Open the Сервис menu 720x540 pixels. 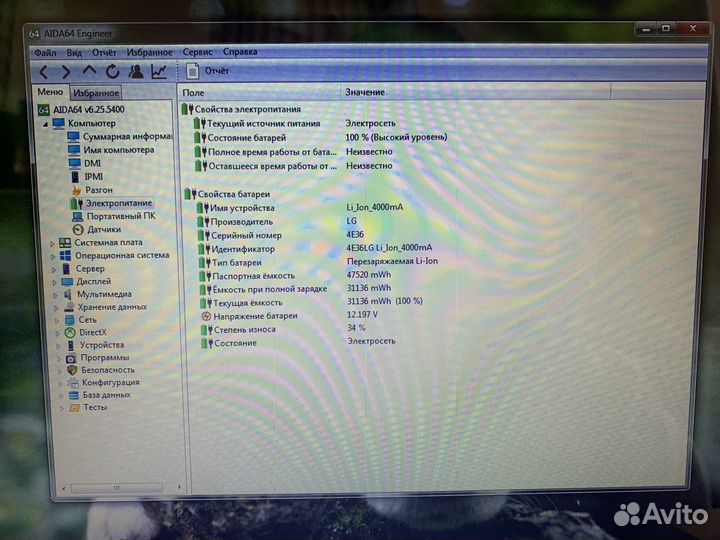[197, 52]
